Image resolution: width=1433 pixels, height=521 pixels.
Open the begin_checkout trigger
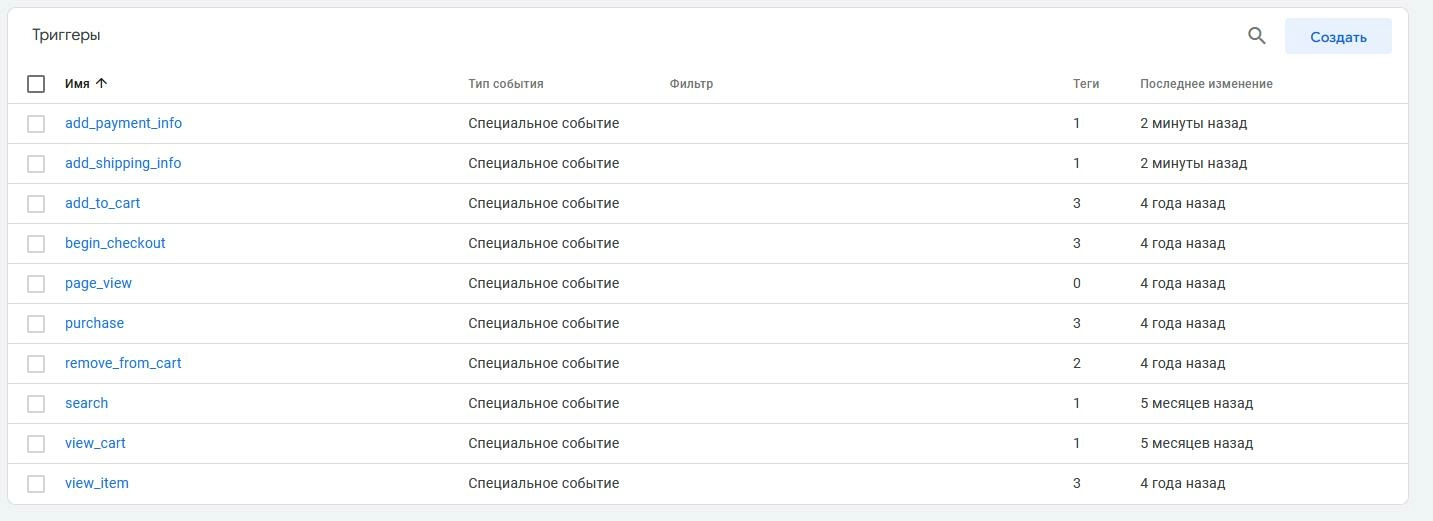(115, 243)
